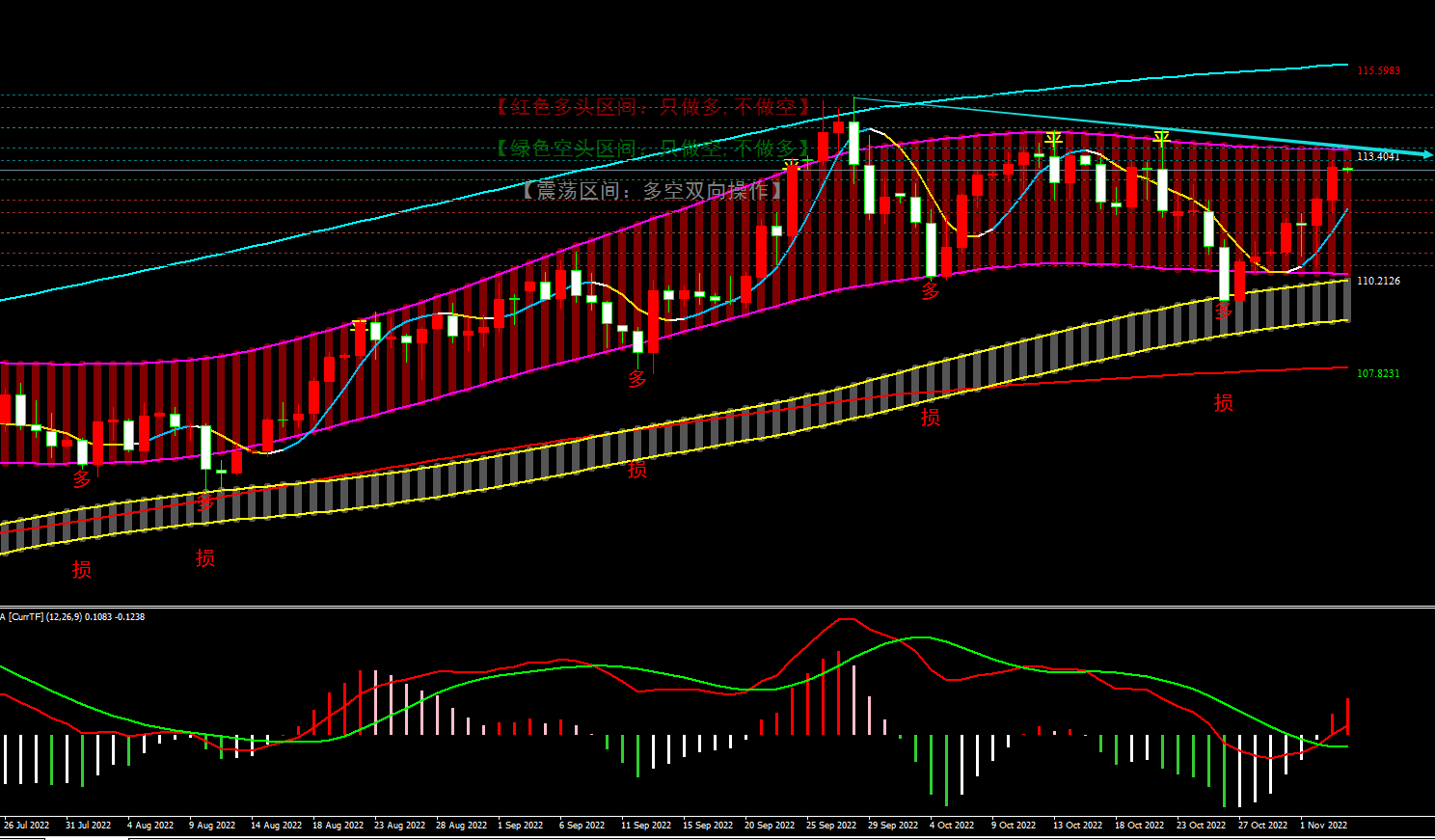Image resolution: width=1435 pixels, height=840 pixels.
Task: Click the 平 marker above the 13 Oct candle
Action: [x=1054, y=142]
